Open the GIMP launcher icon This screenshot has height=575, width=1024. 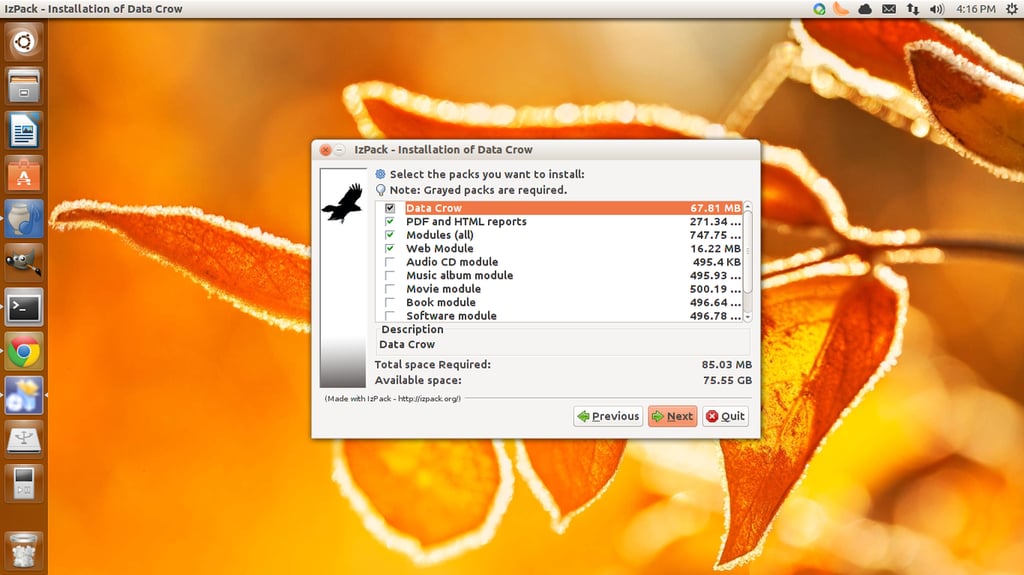24,263
